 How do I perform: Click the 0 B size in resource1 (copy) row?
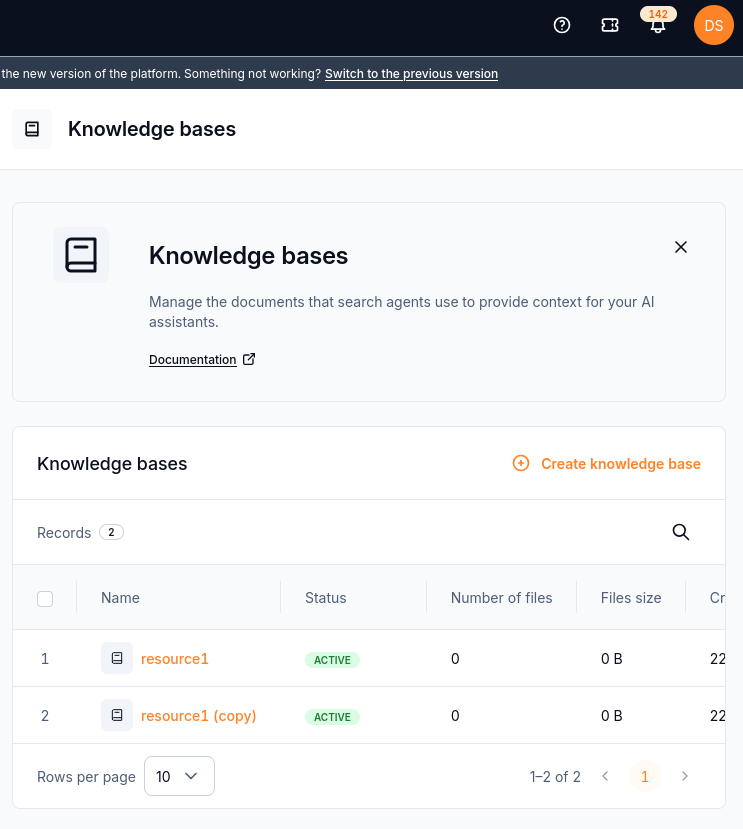[611, 716]
